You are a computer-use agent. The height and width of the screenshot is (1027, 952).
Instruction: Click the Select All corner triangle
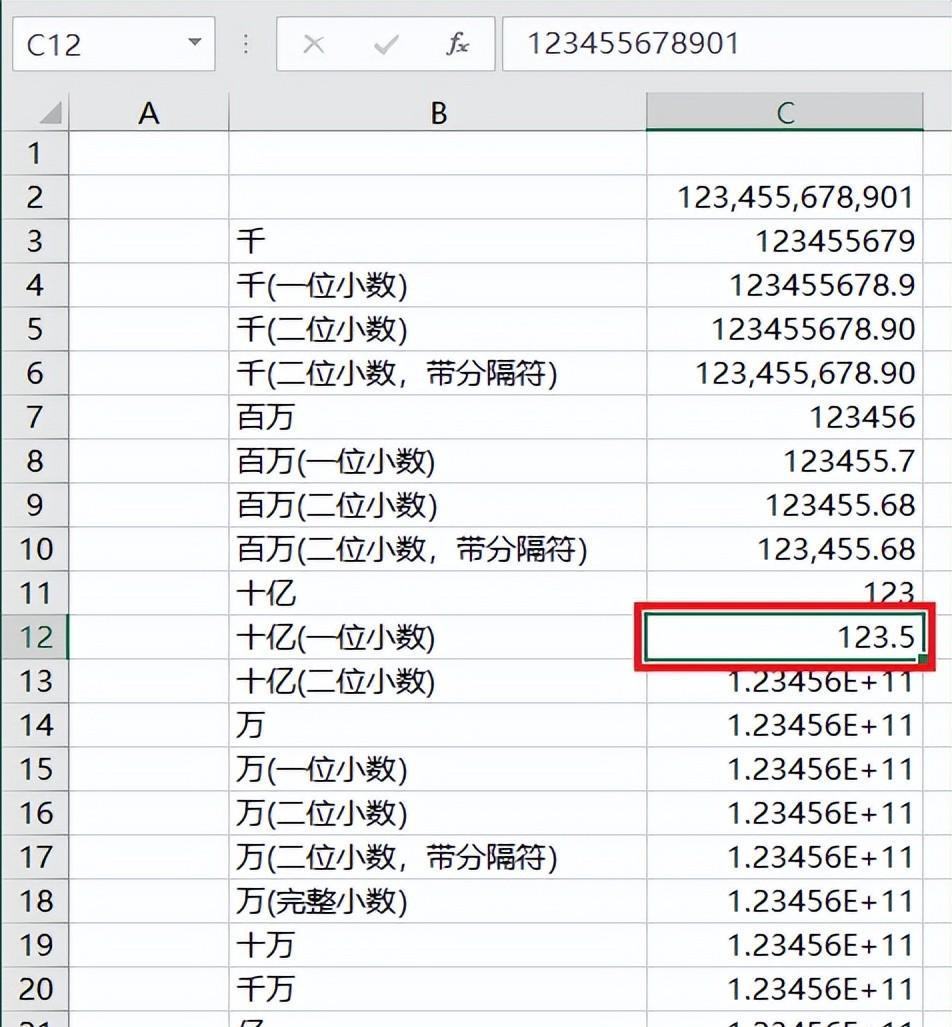[x=50, y=112]
